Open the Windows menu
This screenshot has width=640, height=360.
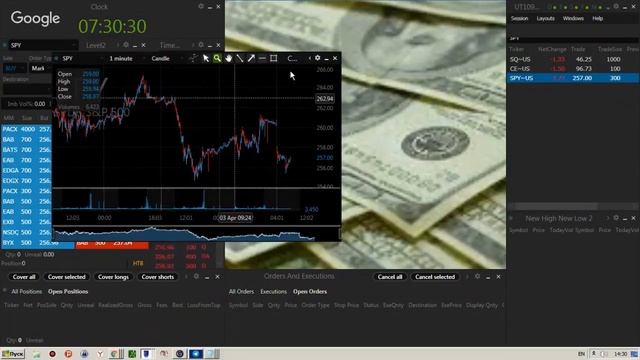coord(573,18)
